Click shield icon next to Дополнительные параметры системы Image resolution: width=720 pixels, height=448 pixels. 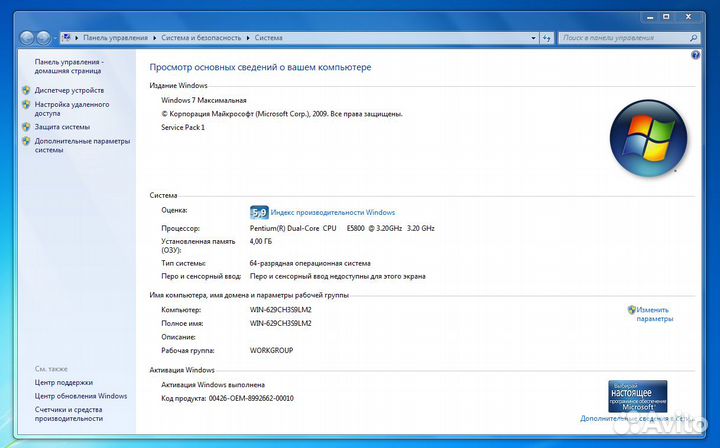(x=26, y=141)
